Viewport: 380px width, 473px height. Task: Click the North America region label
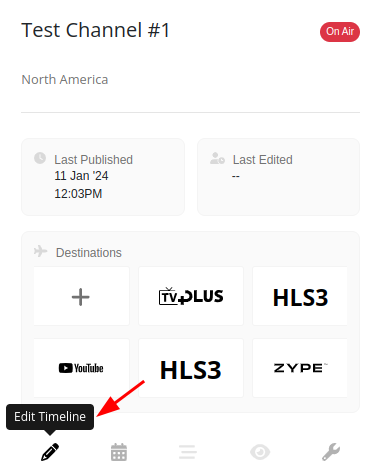click(65, 80)
